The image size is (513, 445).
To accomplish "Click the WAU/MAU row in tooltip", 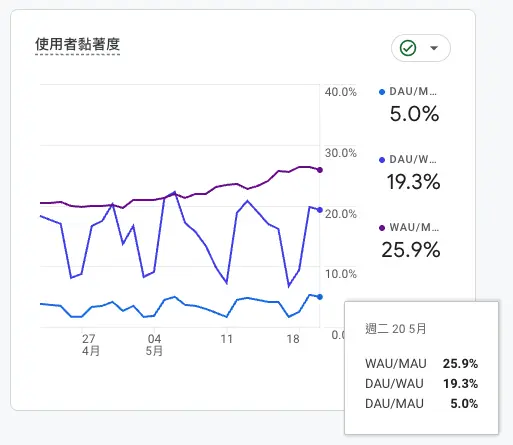I will pyautogui.click(x=421, y=363).
